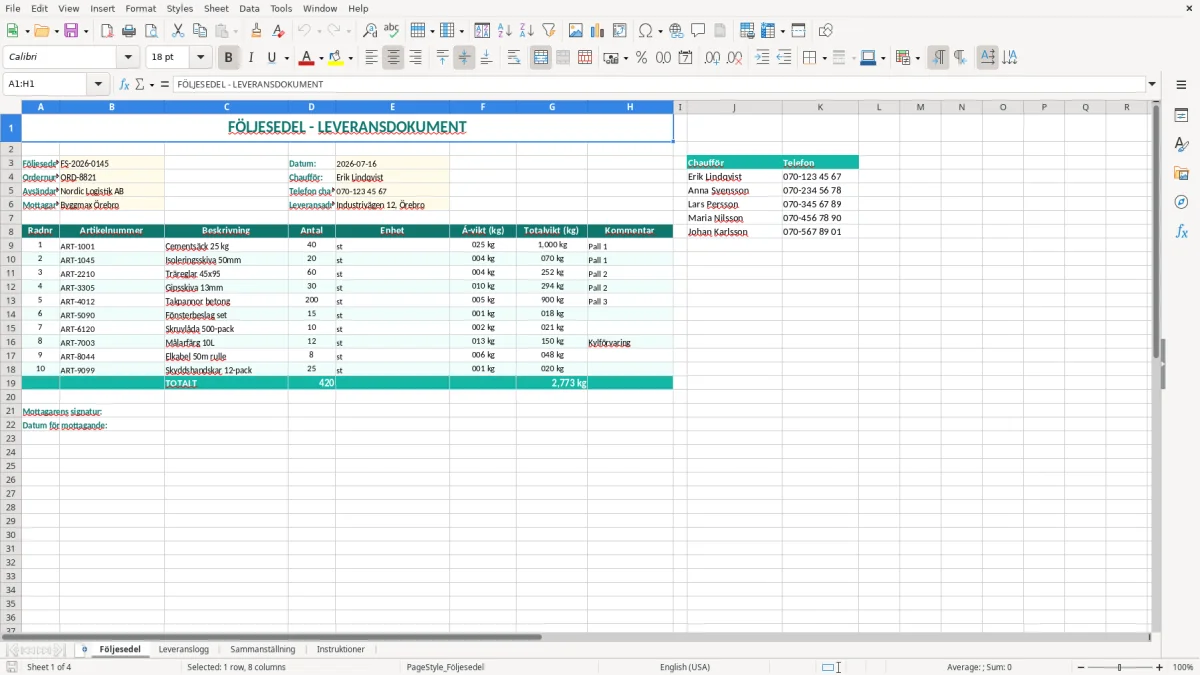Open Function Wizard beside formula bar
This screenshot has height=675, width=1200.
coord(125,84)
